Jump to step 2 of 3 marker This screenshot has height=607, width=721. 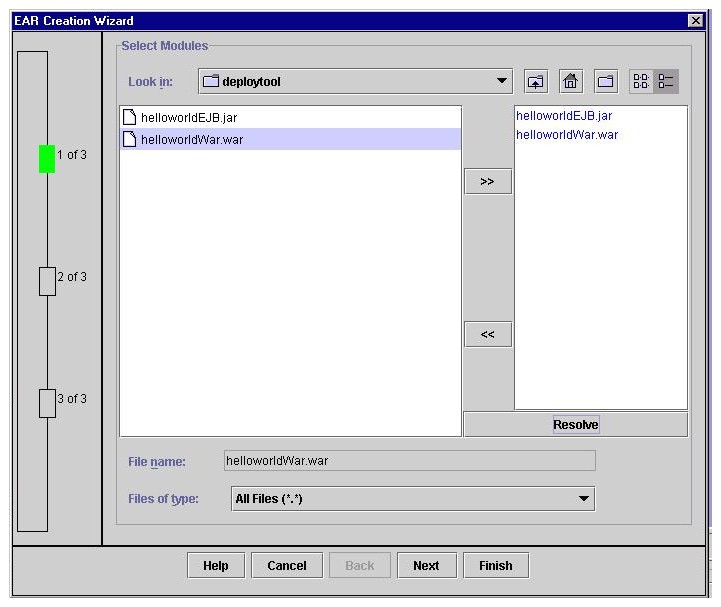point(47,281)
